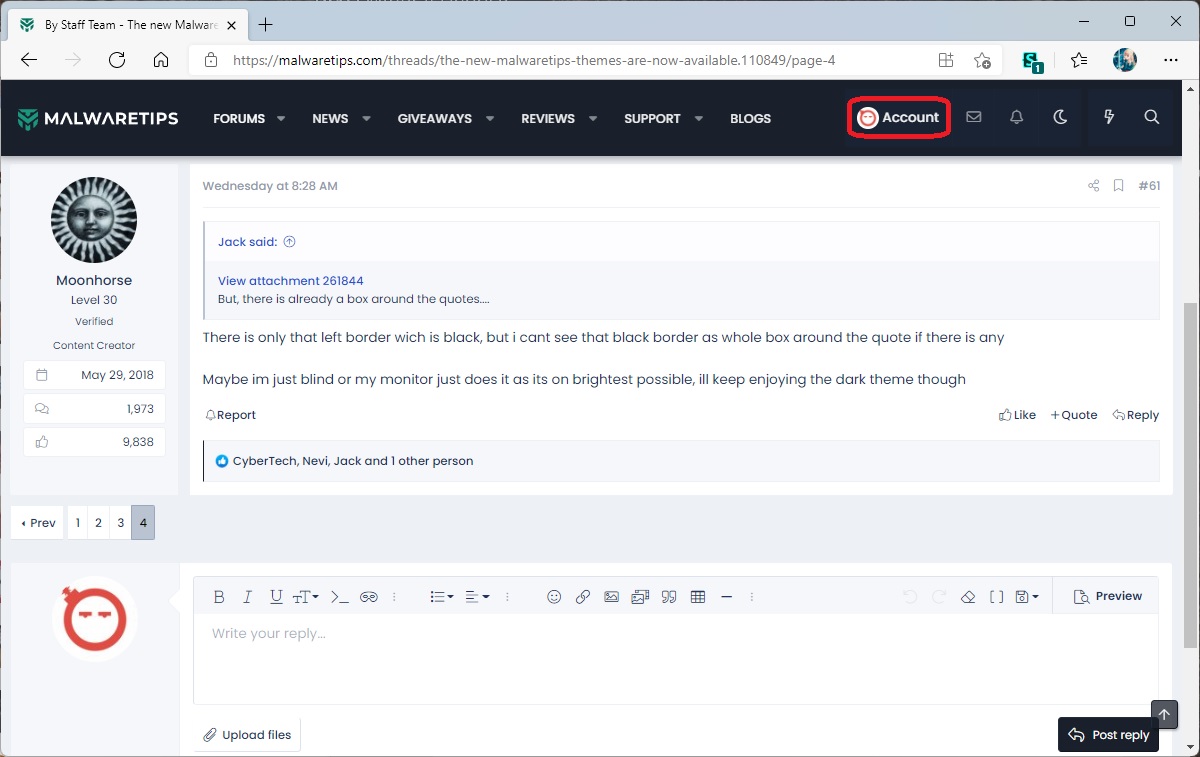Open the NEWS nav item
Viewport: 1200px width, 757px height.
click(330, 118)
